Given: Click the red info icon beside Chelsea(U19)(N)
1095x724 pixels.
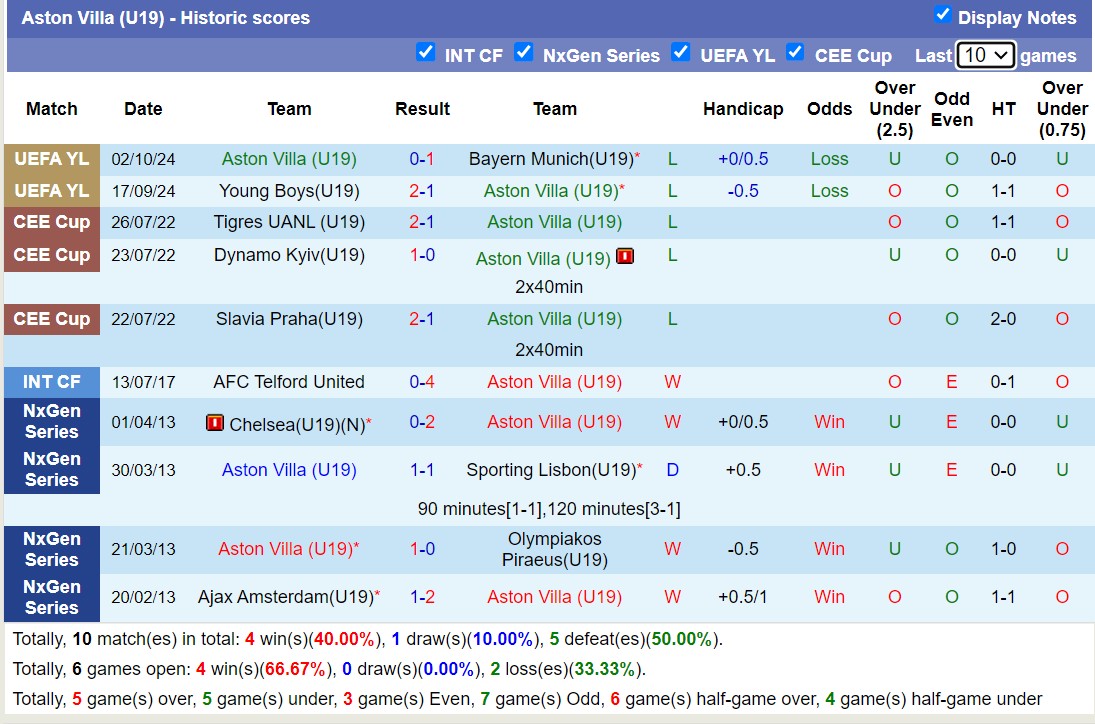Looking at the screenshot, I should 214,422.
